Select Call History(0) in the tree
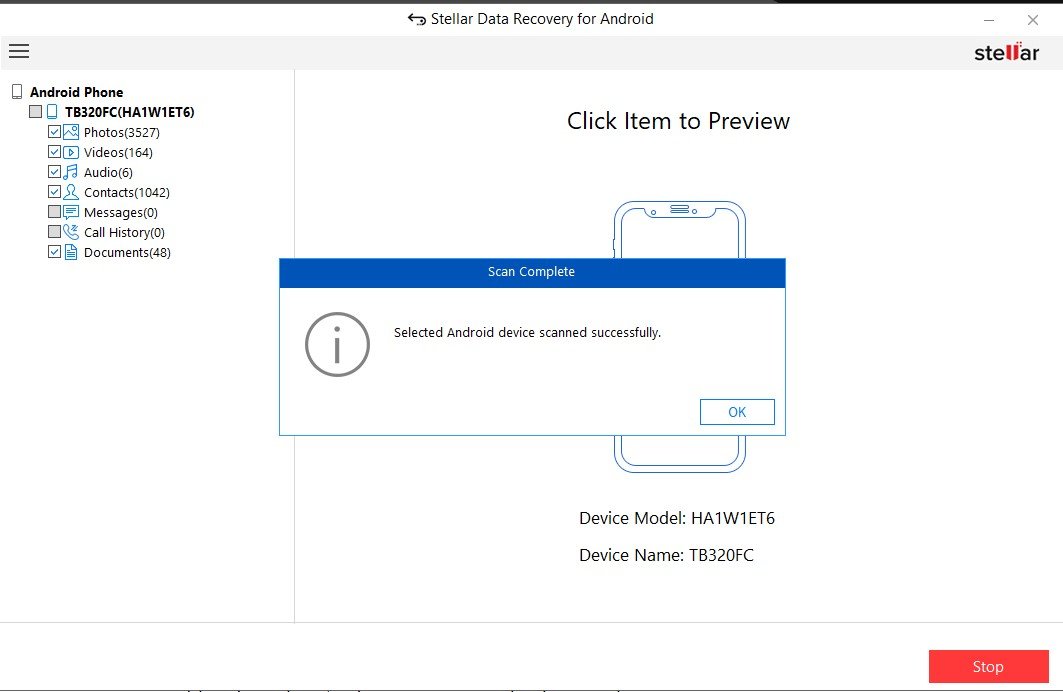The width and height of the screenshot is (1063, 692). coord(124,232)
